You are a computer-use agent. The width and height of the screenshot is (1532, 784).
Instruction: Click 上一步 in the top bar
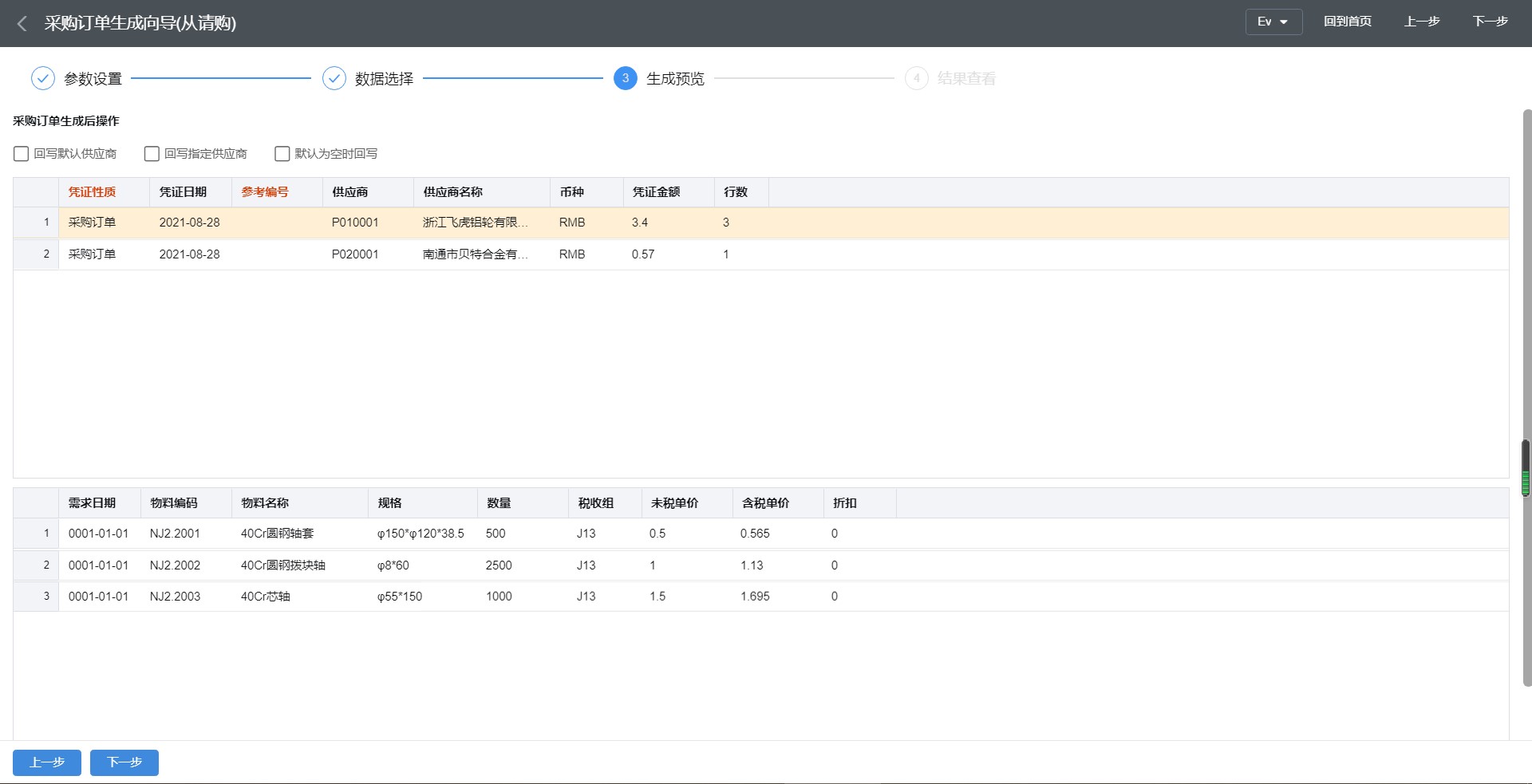(1422, 22)
